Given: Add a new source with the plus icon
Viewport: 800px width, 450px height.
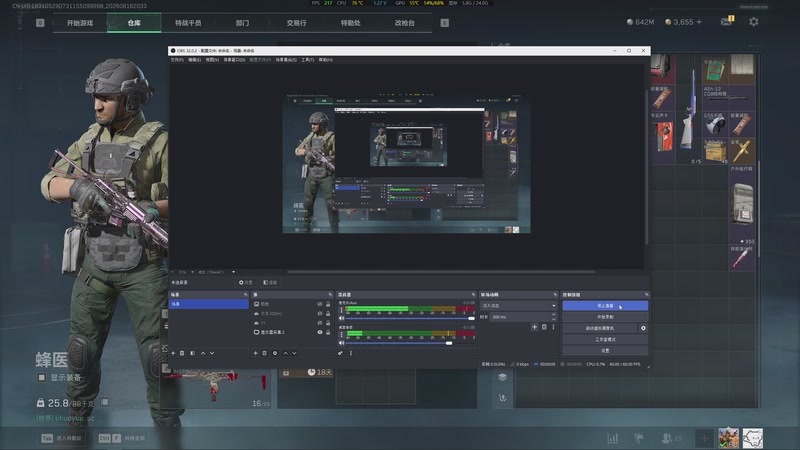Looking at the screenshot, I should [x=256, y=353].
